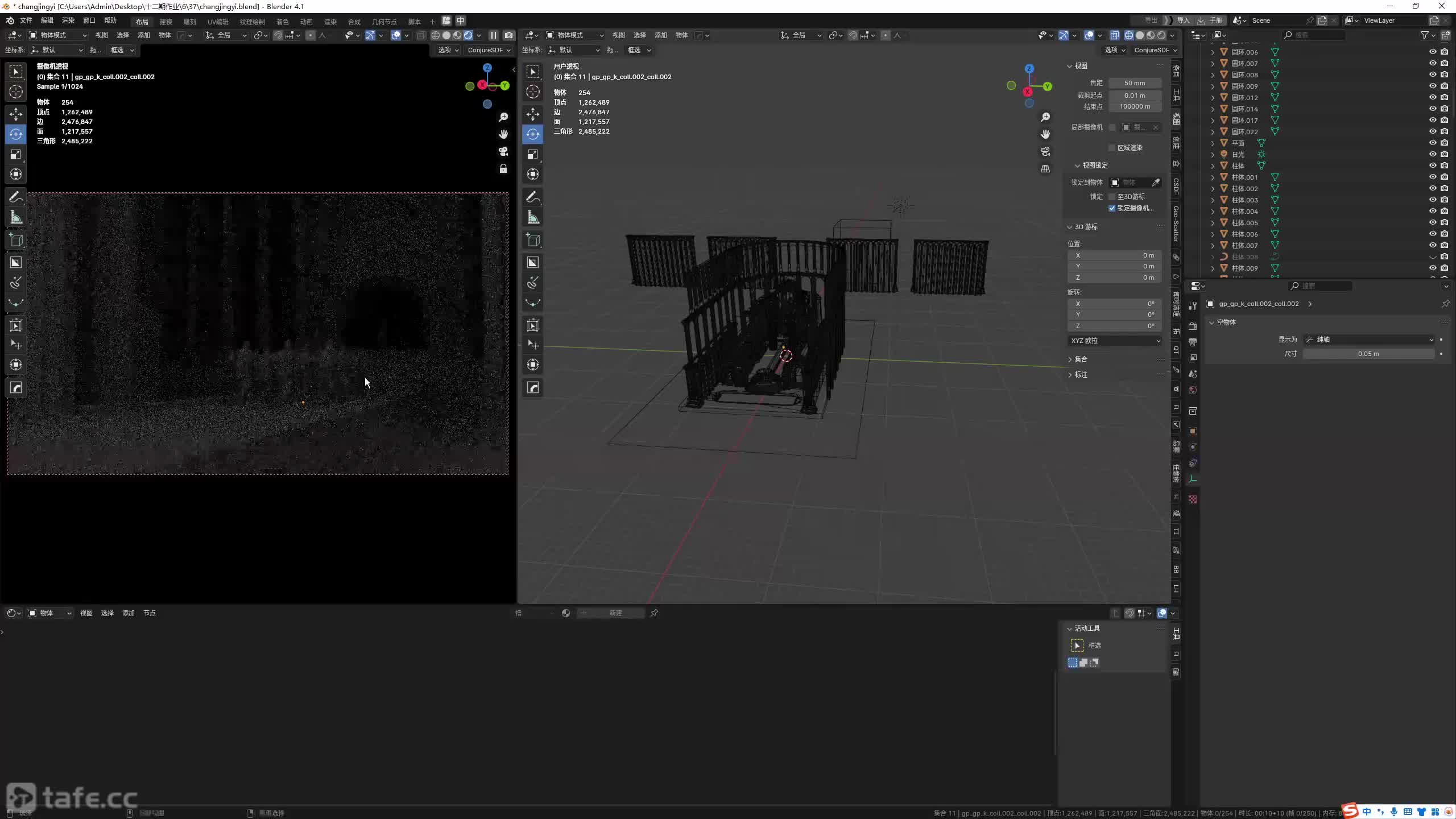Click the Cursor tool in right viewport
The width and height of the screenshot is (1456, 819).
(x=533, y=92)
